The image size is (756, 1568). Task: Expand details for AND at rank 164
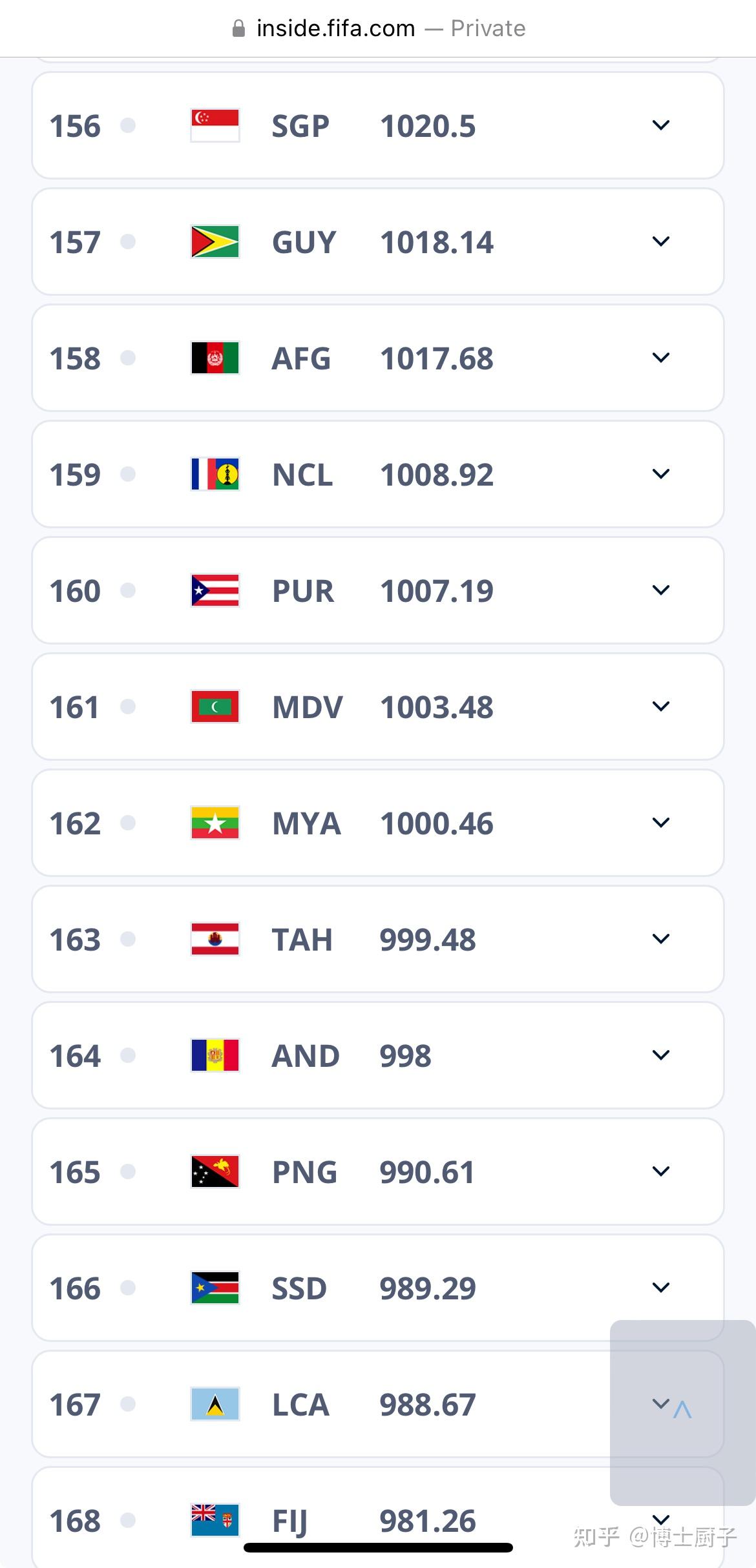(x=660, y=1055)
